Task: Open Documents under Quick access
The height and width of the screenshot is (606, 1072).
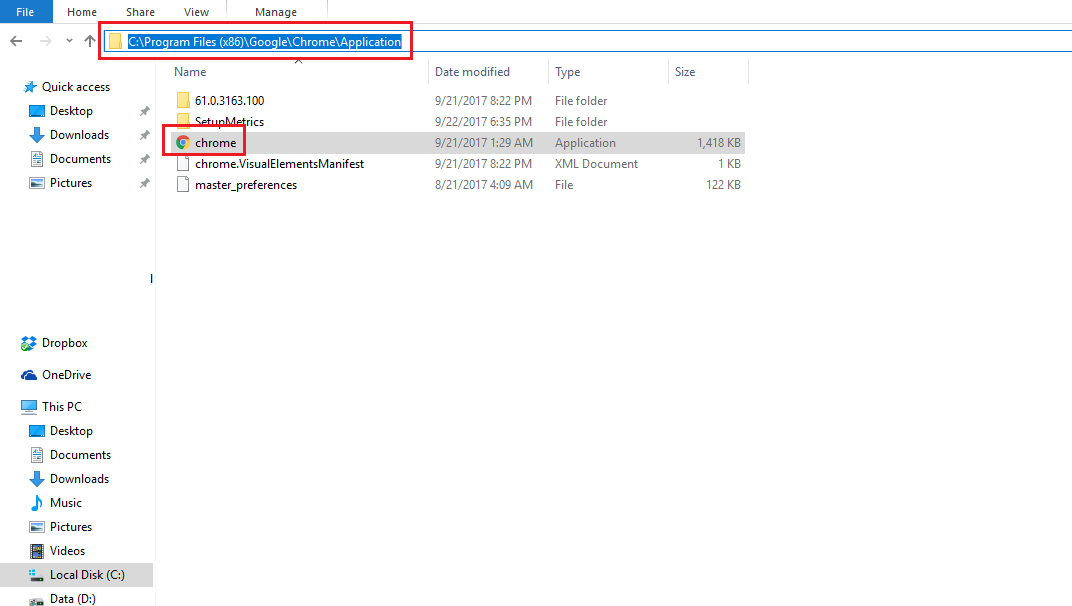Action: pyautogui.click(x=80, y=159)
